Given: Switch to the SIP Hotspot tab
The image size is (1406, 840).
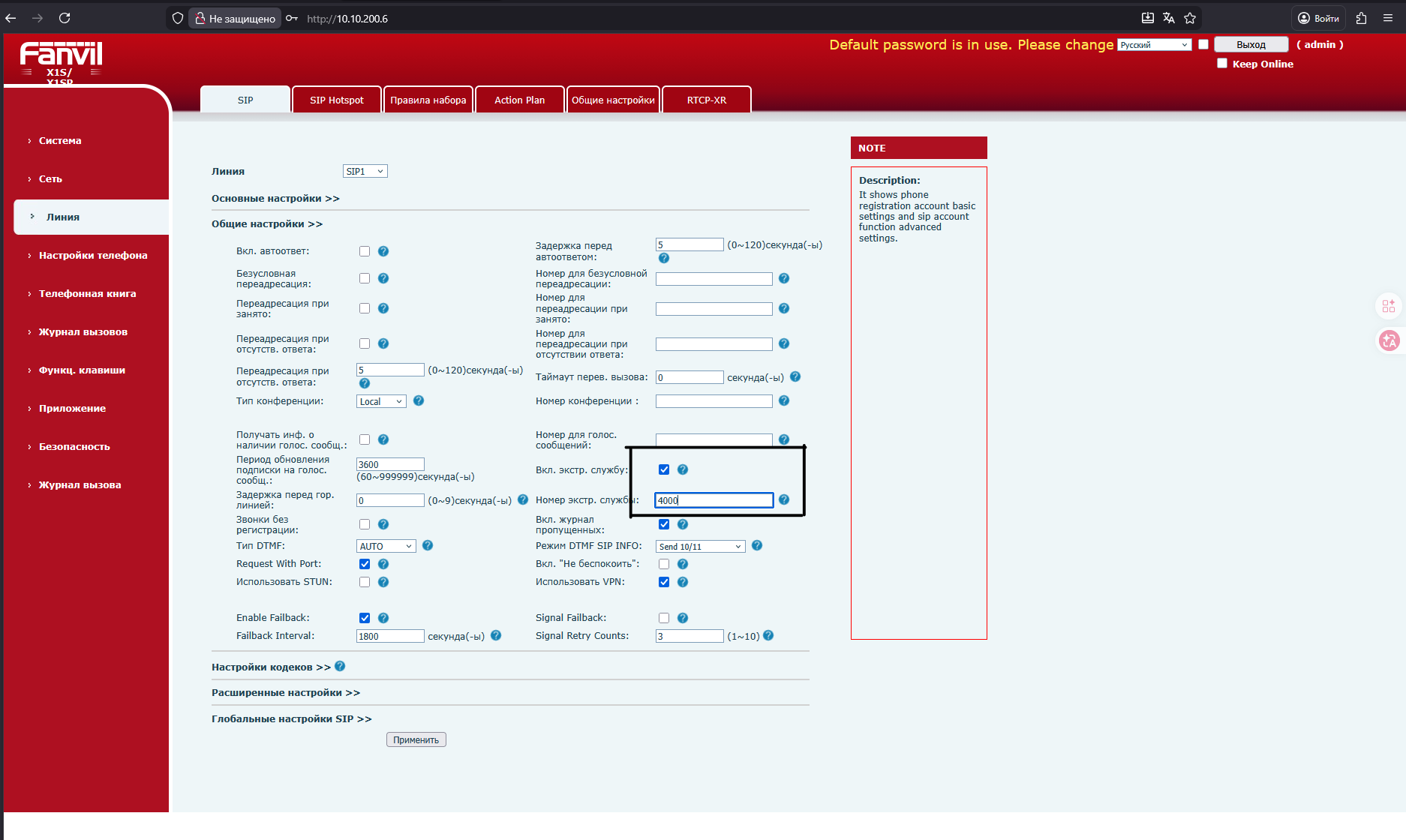Looking at the screenshot, I should point(336,100).
